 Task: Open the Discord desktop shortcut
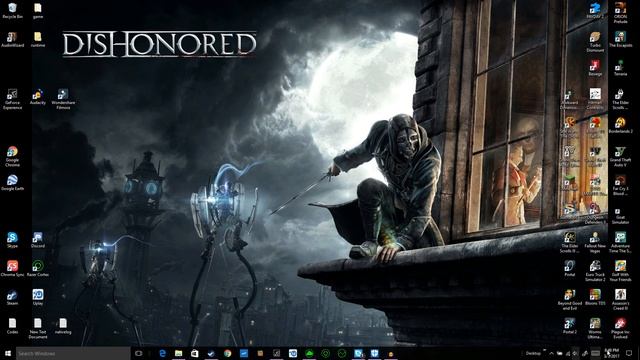pos(38,240)
